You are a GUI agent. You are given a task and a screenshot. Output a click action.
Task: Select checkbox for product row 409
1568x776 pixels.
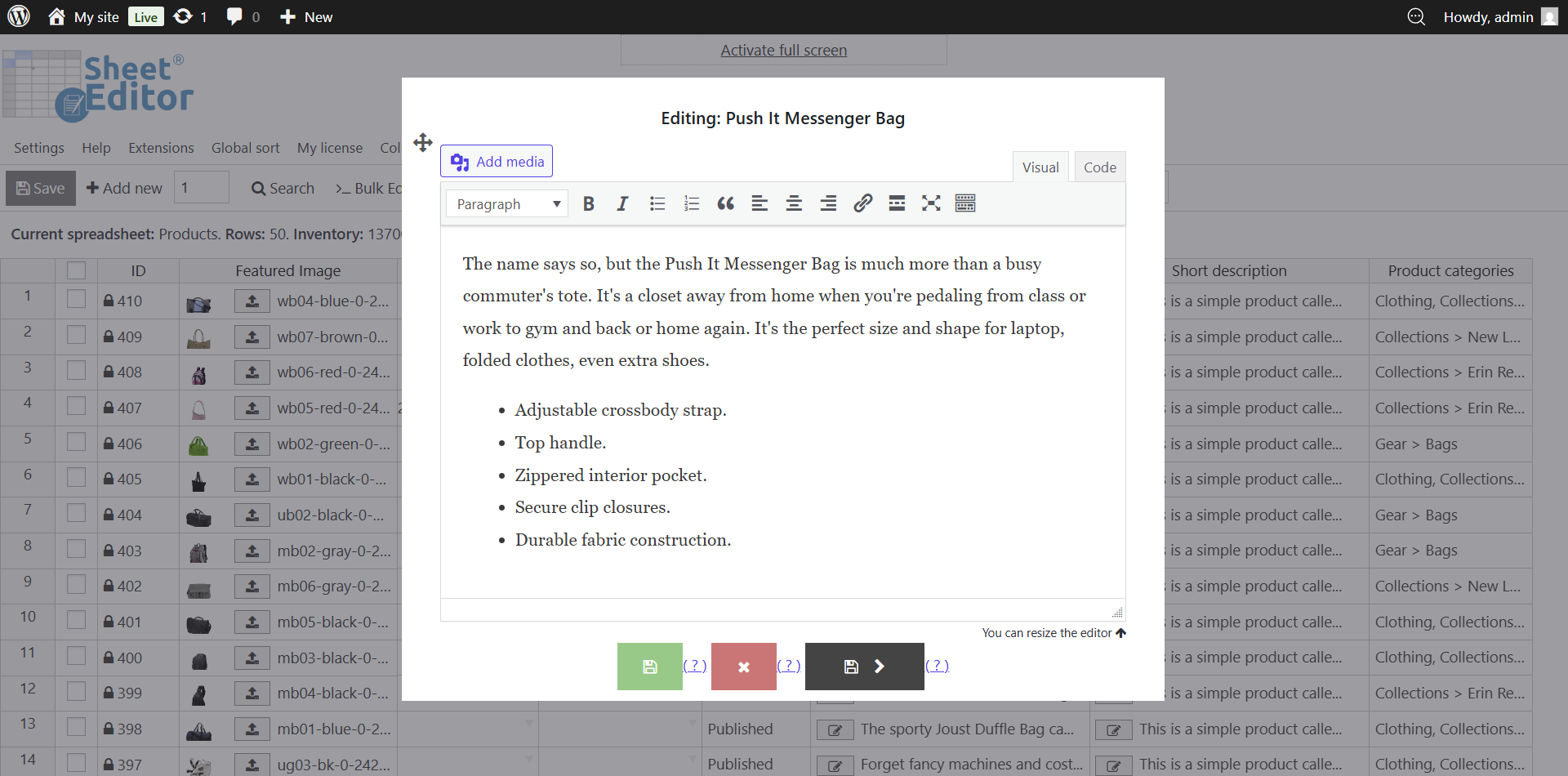tap(76, 335)
